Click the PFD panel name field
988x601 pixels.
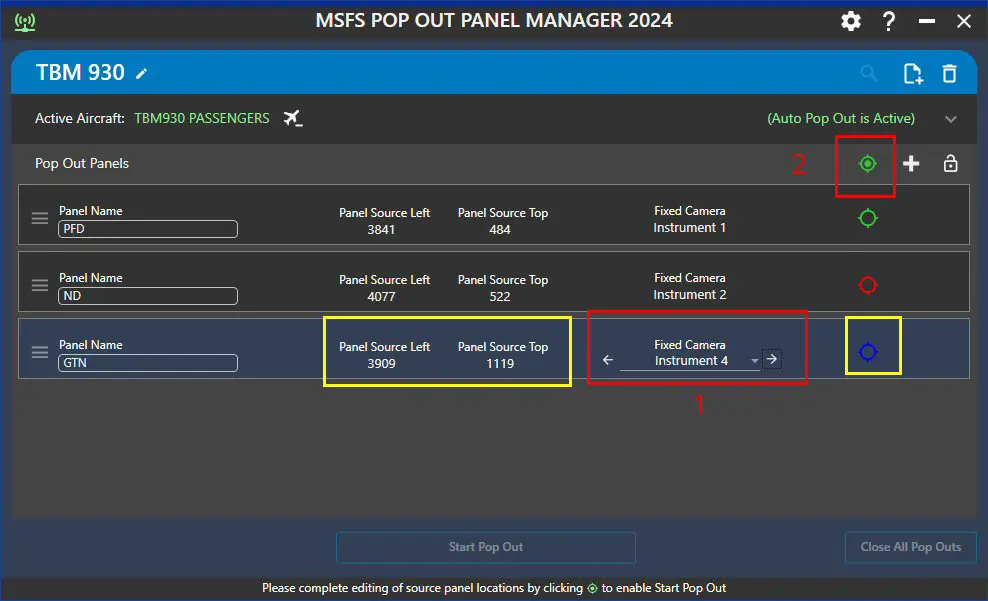pyautogui.click(x=148, y=229)
